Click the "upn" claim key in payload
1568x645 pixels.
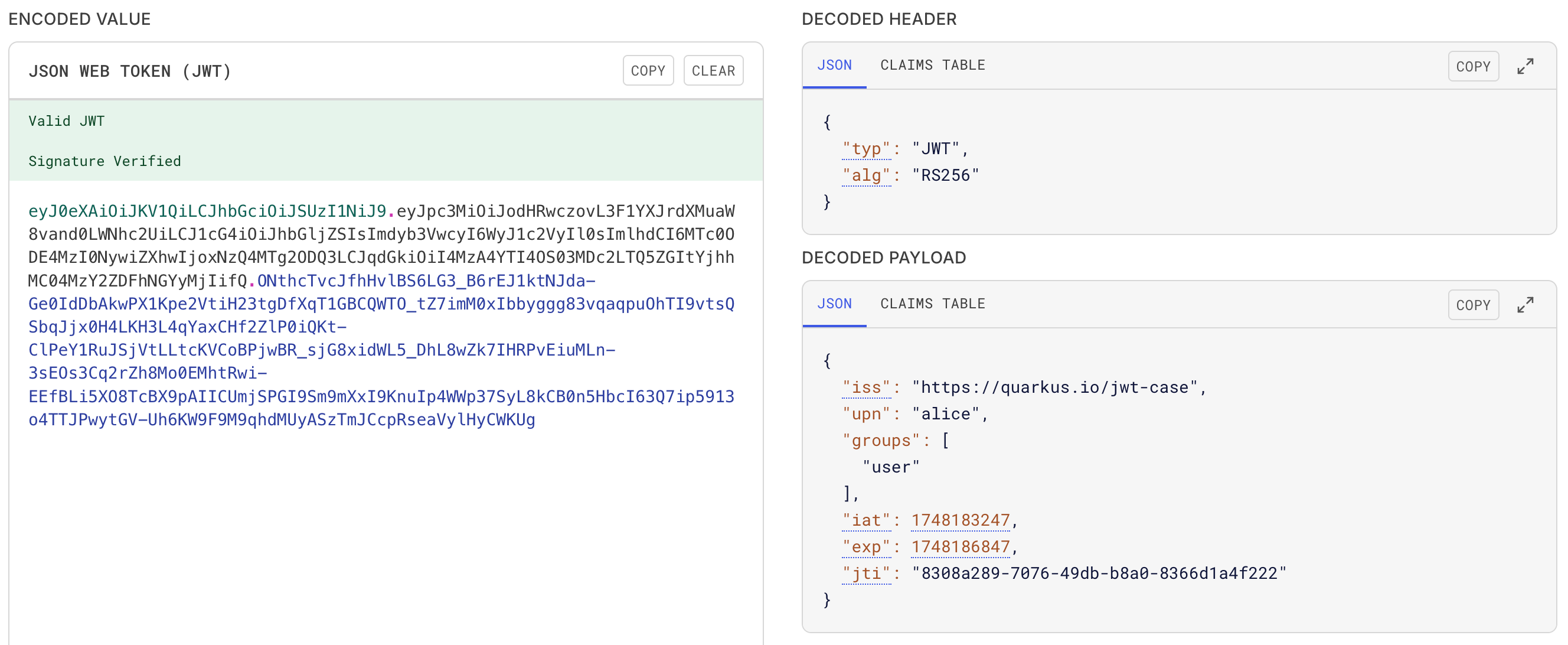click(866, 414)
